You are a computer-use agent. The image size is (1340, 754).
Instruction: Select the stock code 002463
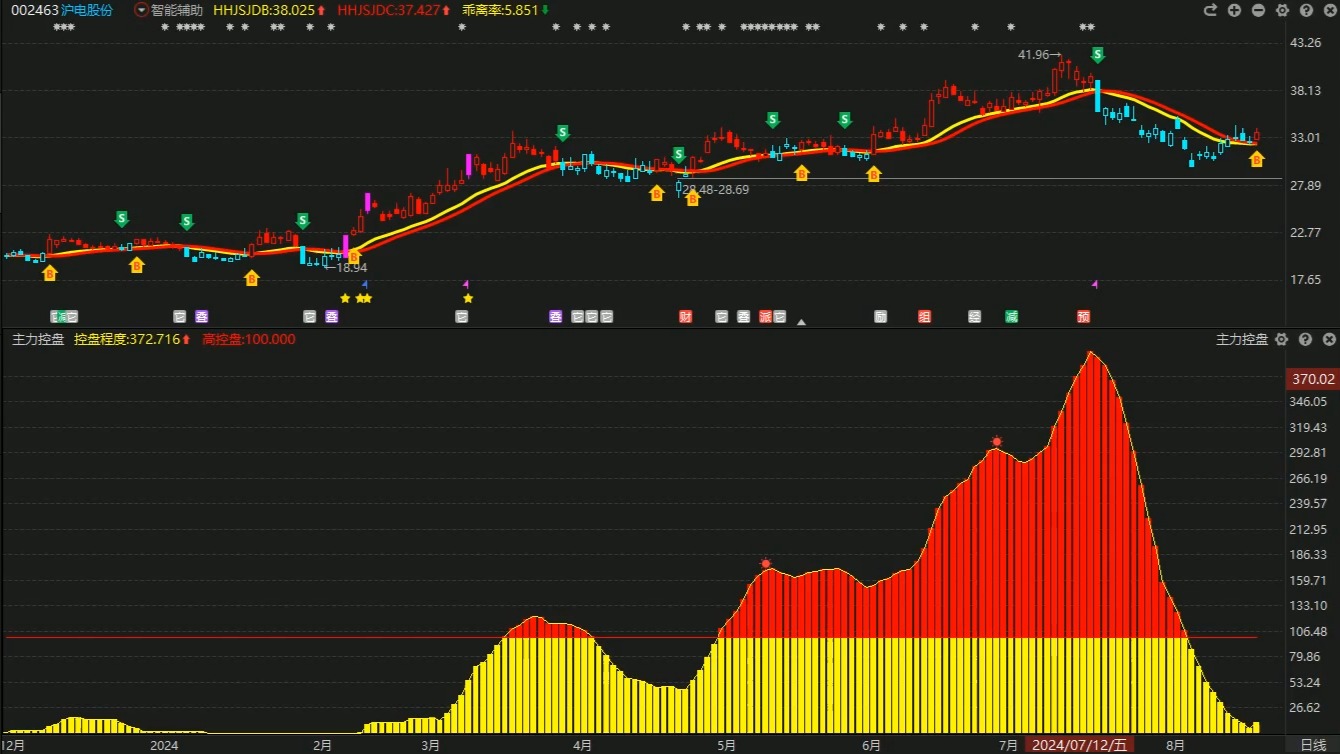[x=35, y=10]
